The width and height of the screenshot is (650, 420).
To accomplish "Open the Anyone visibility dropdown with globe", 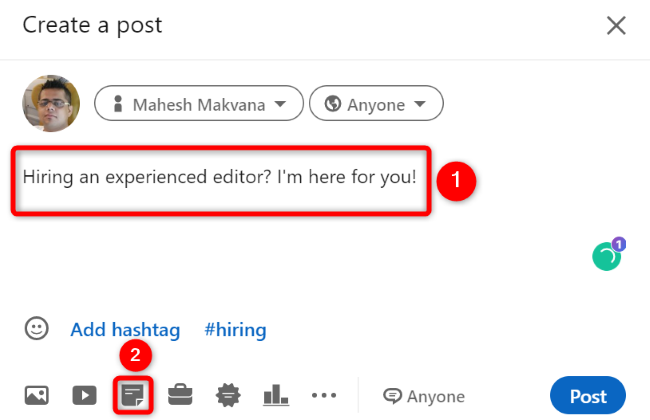I will click(376, 104).
